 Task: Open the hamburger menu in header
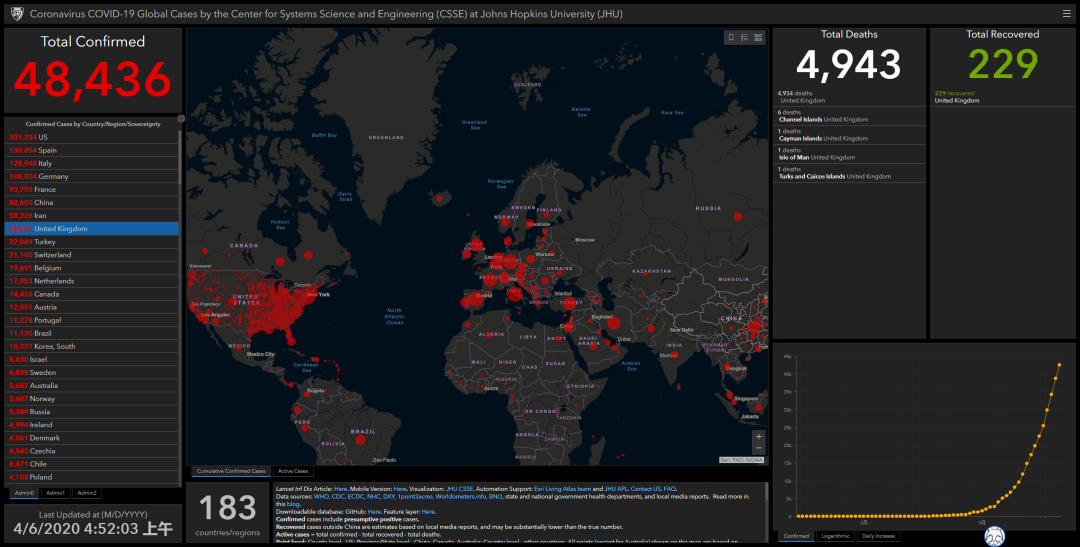click(x=1067, y=14)
